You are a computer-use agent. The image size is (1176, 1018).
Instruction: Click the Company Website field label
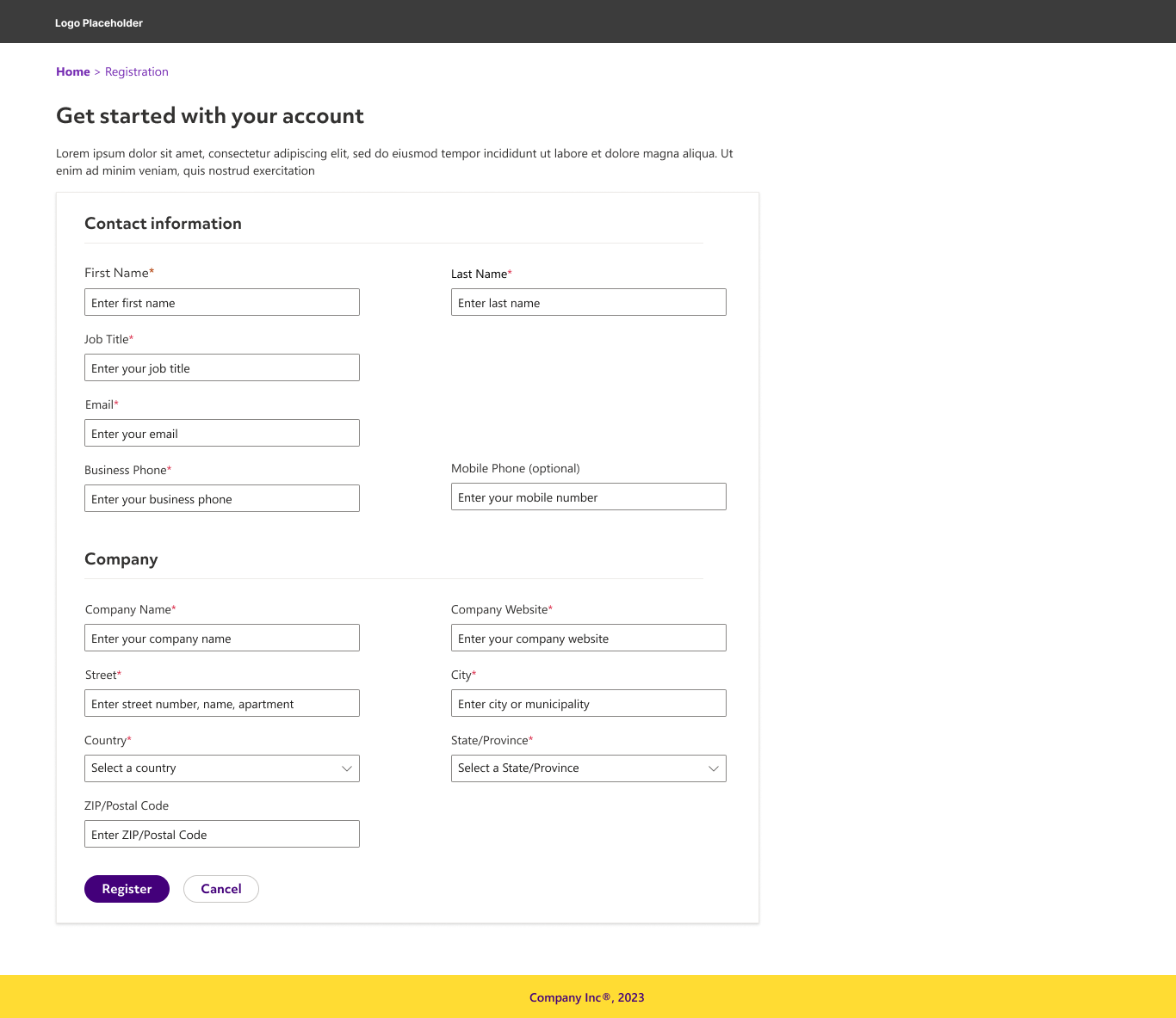pos(502,609)
